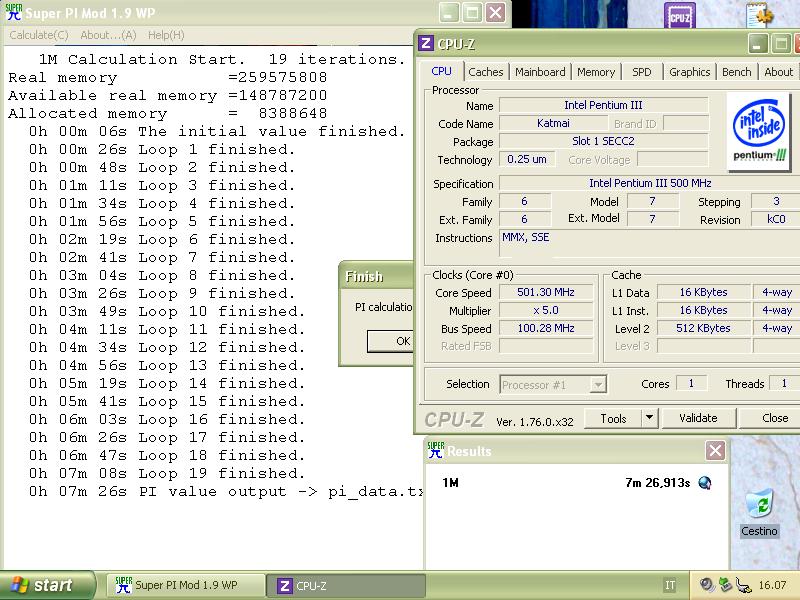Expand the Tools dropdown arrow in CPU-Z
The image size is (800, 600).
[649, 418]
